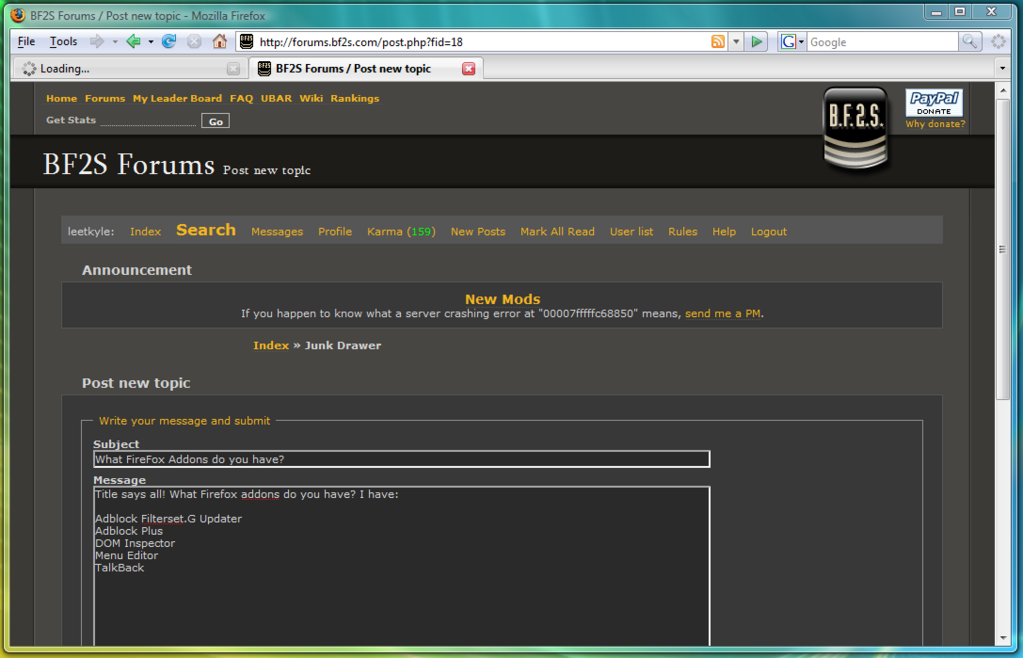This screenshot has width=1023, height=658.
Task: Click the Firefox icon in title bar
Action: (18, 15)
